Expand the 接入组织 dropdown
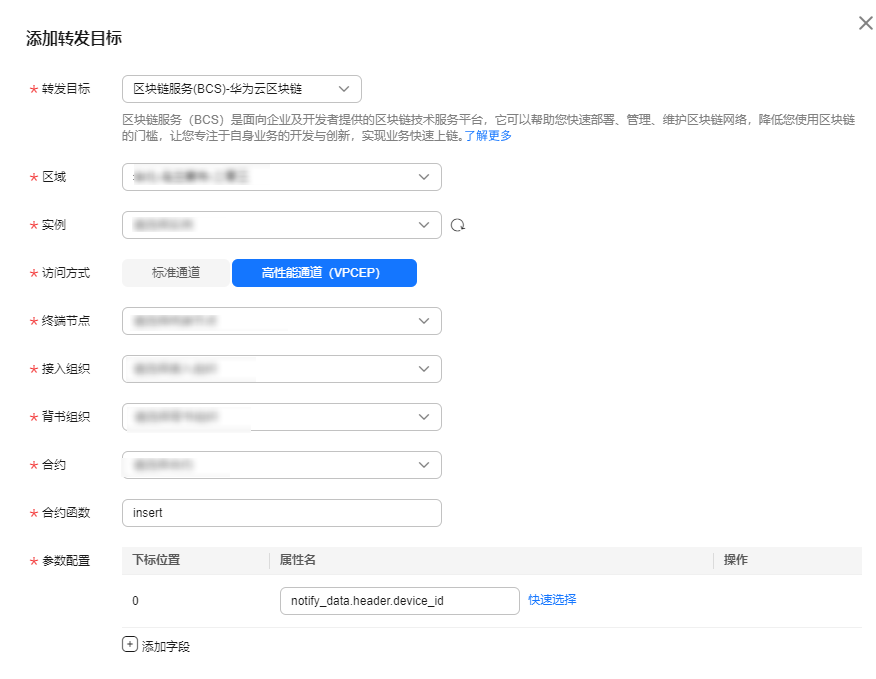Screen dimensions: 876x679 [282, 369]
